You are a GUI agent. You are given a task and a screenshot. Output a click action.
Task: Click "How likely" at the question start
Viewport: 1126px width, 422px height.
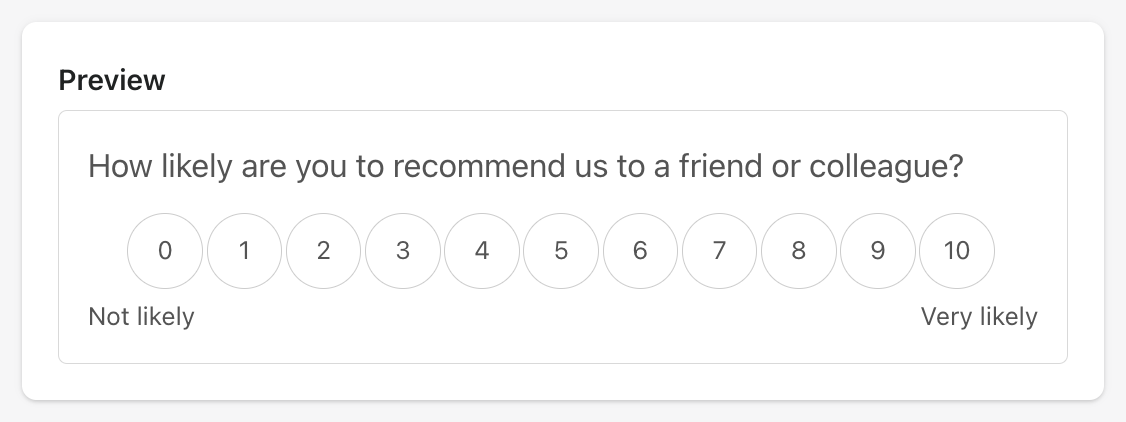(x=160, y=166)
